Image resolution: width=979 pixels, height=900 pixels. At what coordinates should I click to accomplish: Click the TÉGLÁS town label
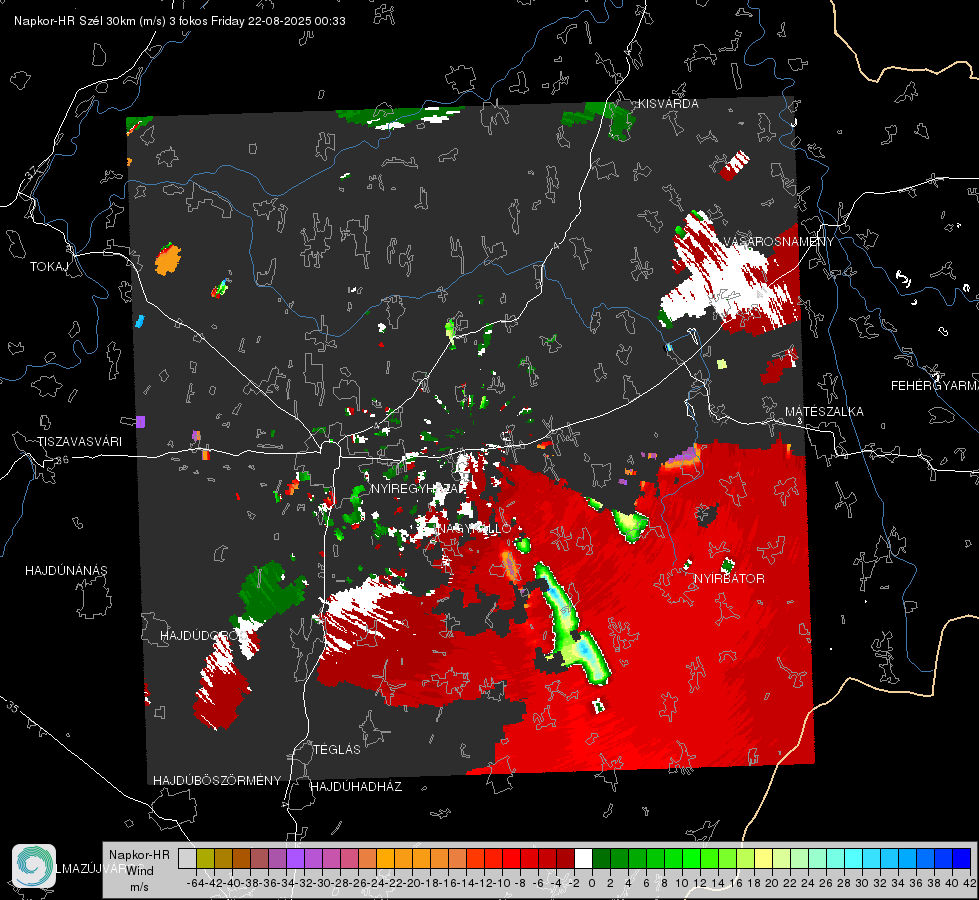click(x=337, y=749)
